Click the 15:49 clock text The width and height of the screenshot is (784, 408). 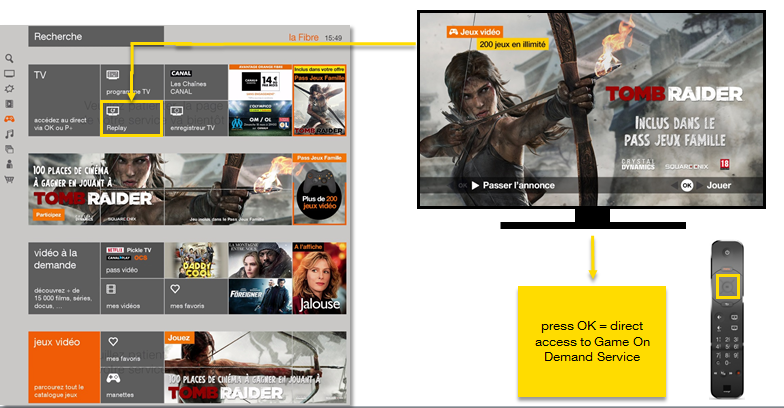[333, 38]
